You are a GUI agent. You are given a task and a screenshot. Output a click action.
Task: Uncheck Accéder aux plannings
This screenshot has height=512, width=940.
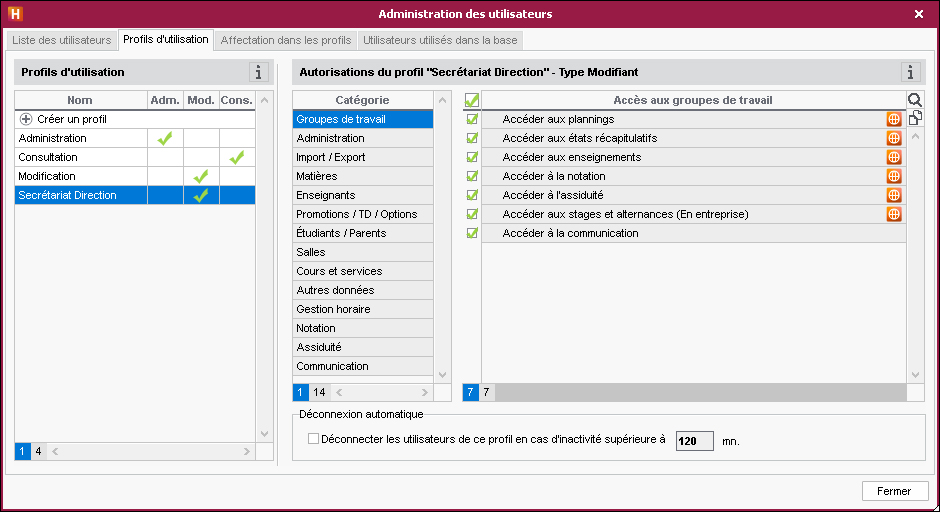tap(472, 119)
